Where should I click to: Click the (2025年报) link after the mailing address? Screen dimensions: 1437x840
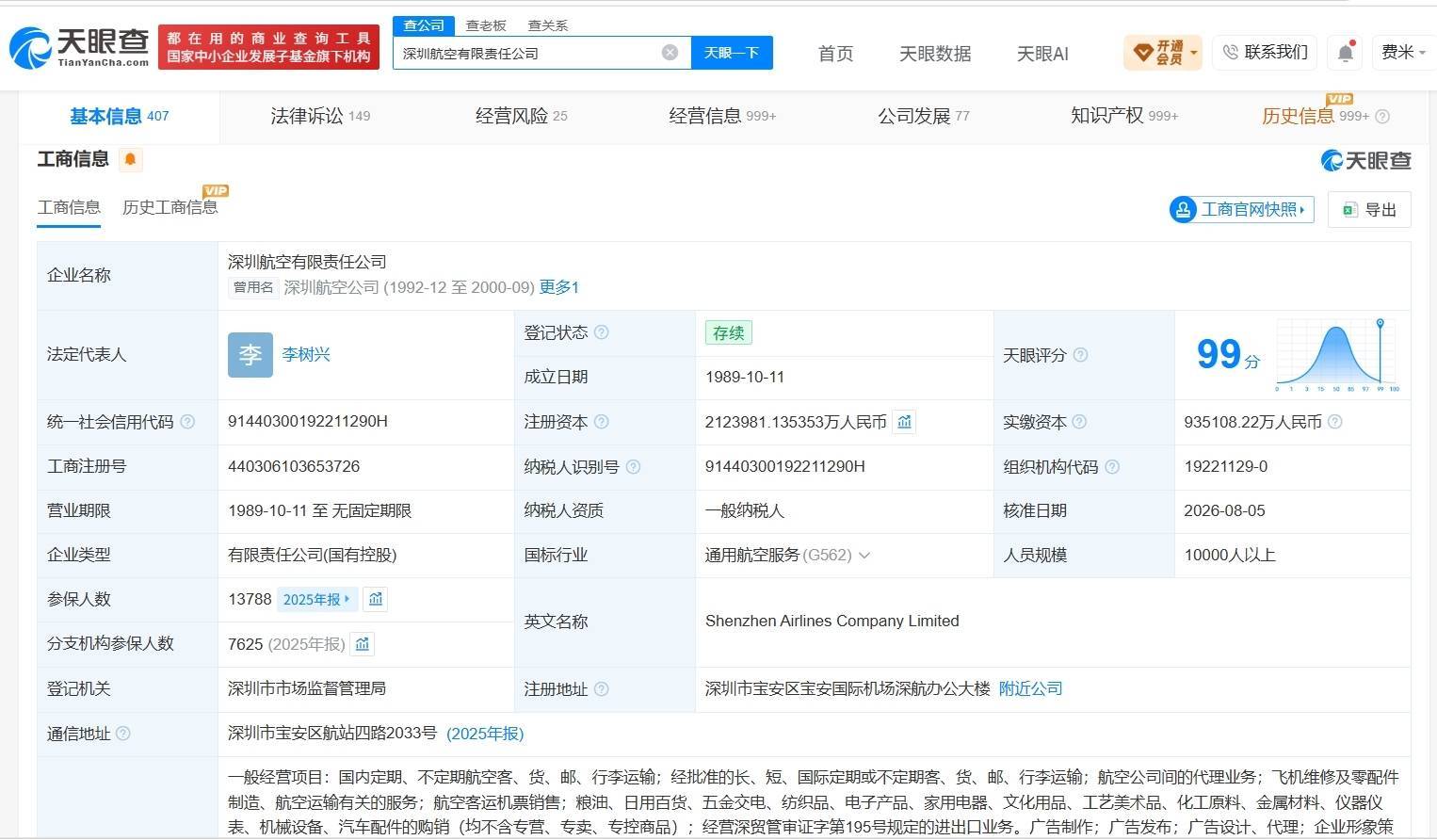(485, 734)
